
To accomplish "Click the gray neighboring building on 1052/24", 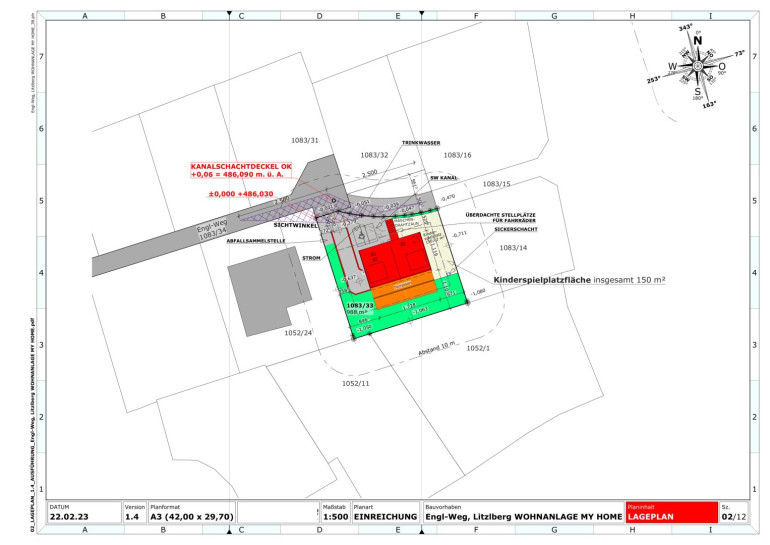I will point(263,297).
